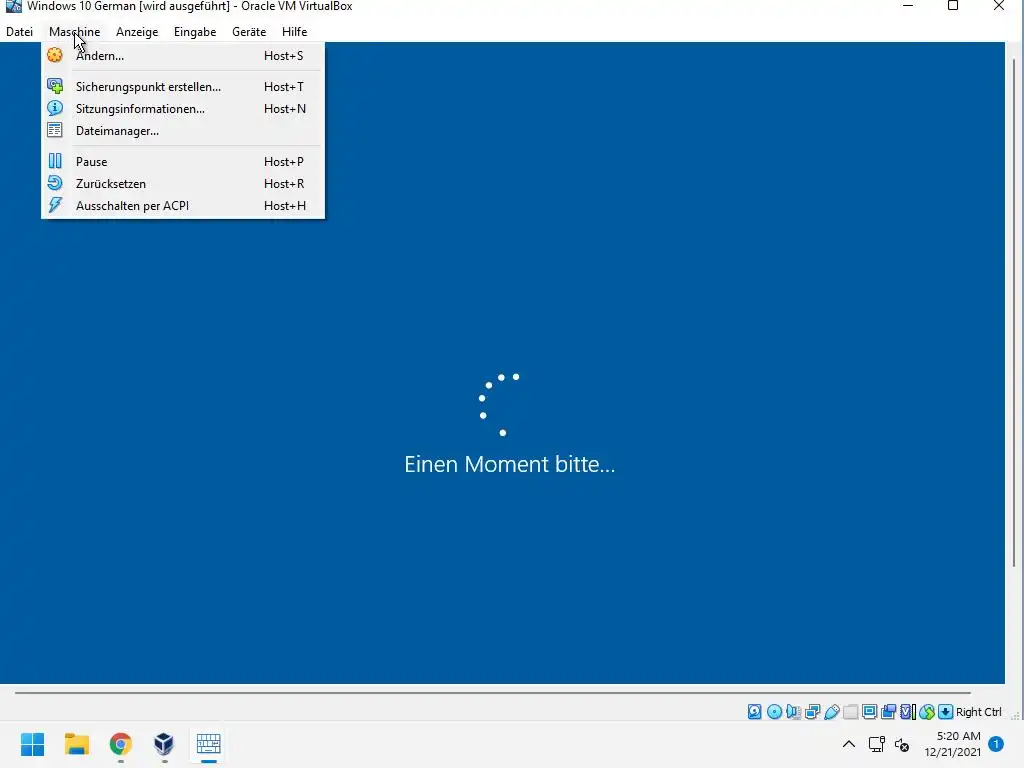Switch to Google Chrome in the taskbar
1024x768 pixels.
click(x=120, y=744)
